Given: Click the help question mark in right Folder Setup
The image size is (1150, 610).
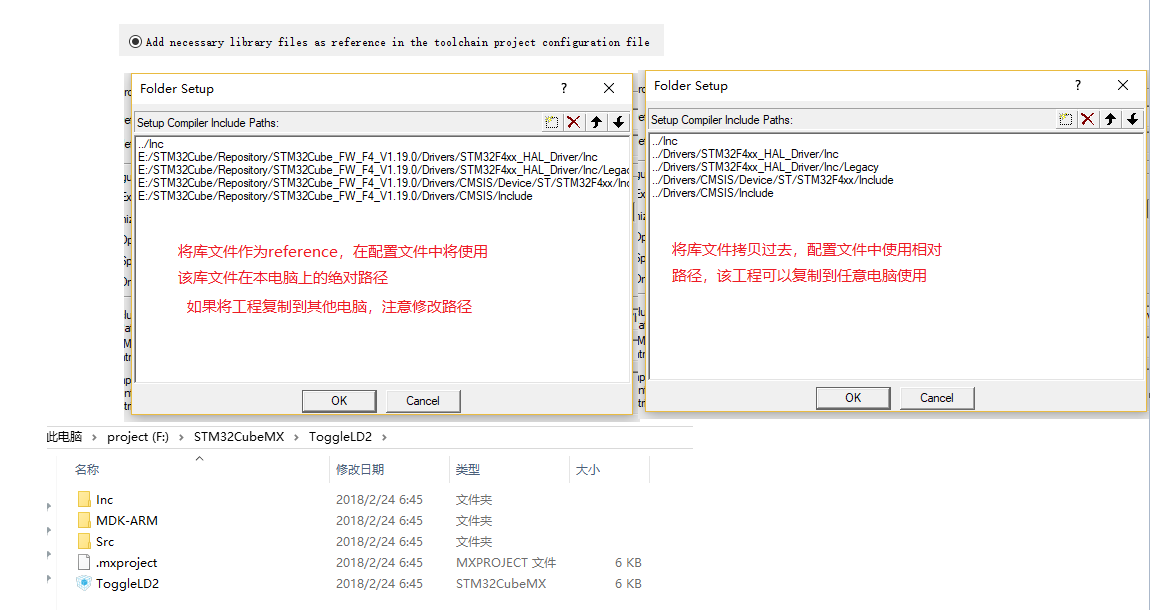Looking at the screenshot, I should point(1078,85).
